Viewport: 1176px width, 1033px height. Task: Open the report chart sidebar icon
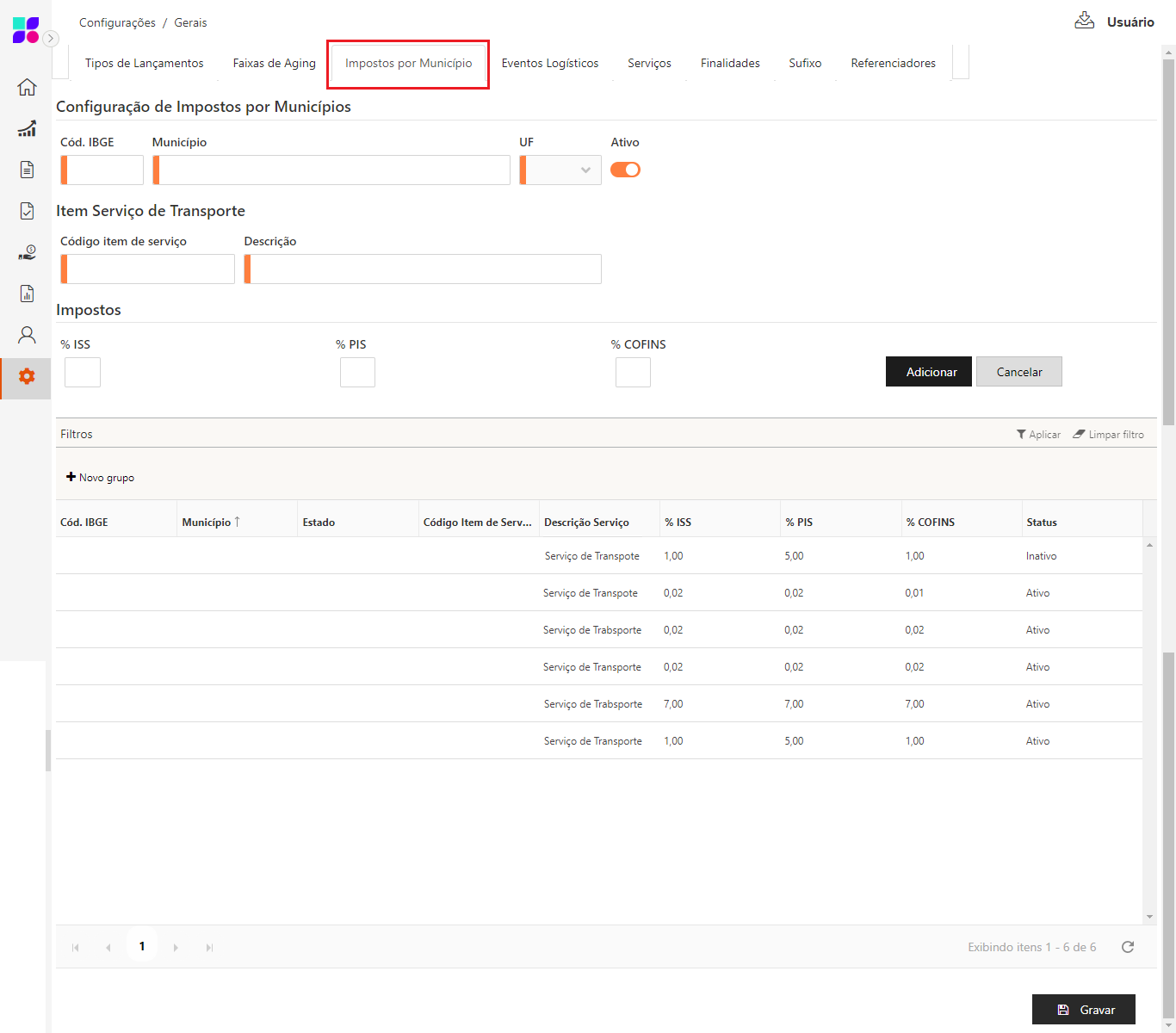click(x=27, y=294)
